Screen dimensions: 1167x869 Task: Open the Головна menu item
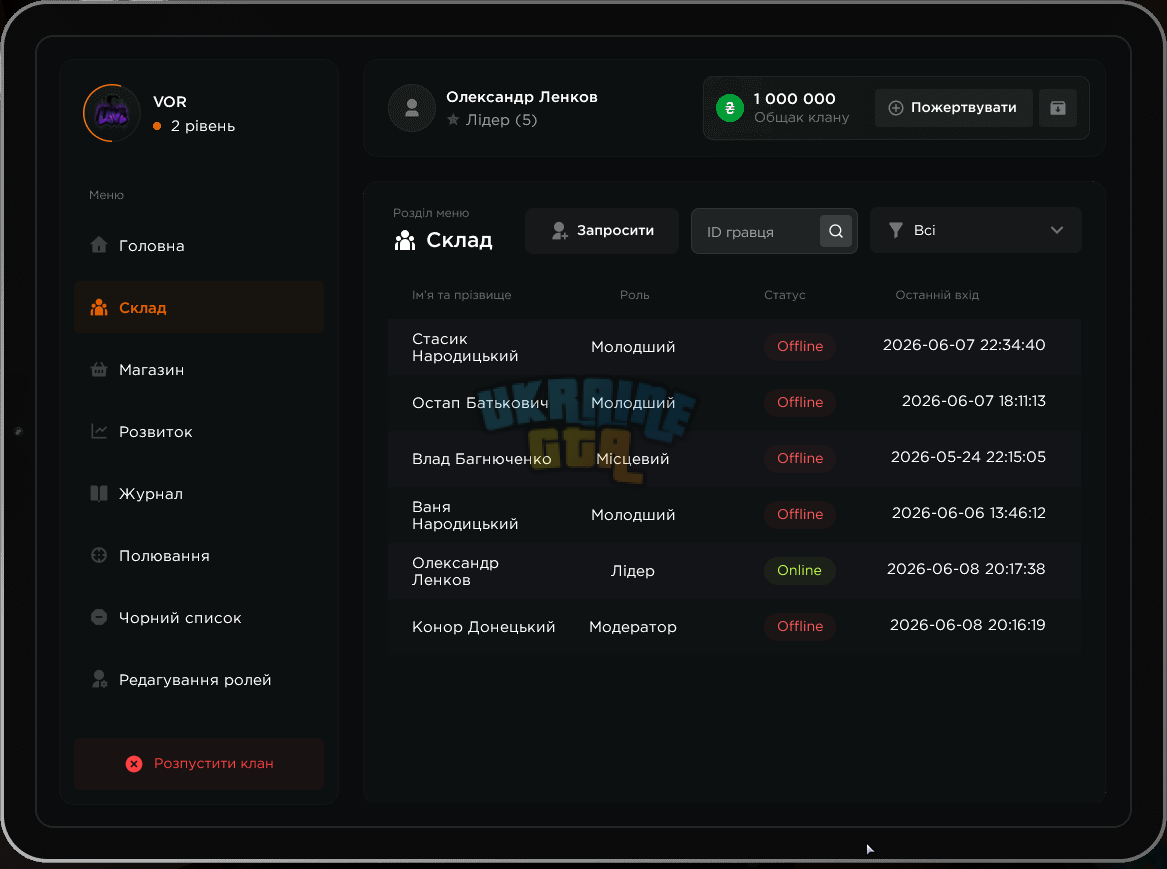pos(199,246)
